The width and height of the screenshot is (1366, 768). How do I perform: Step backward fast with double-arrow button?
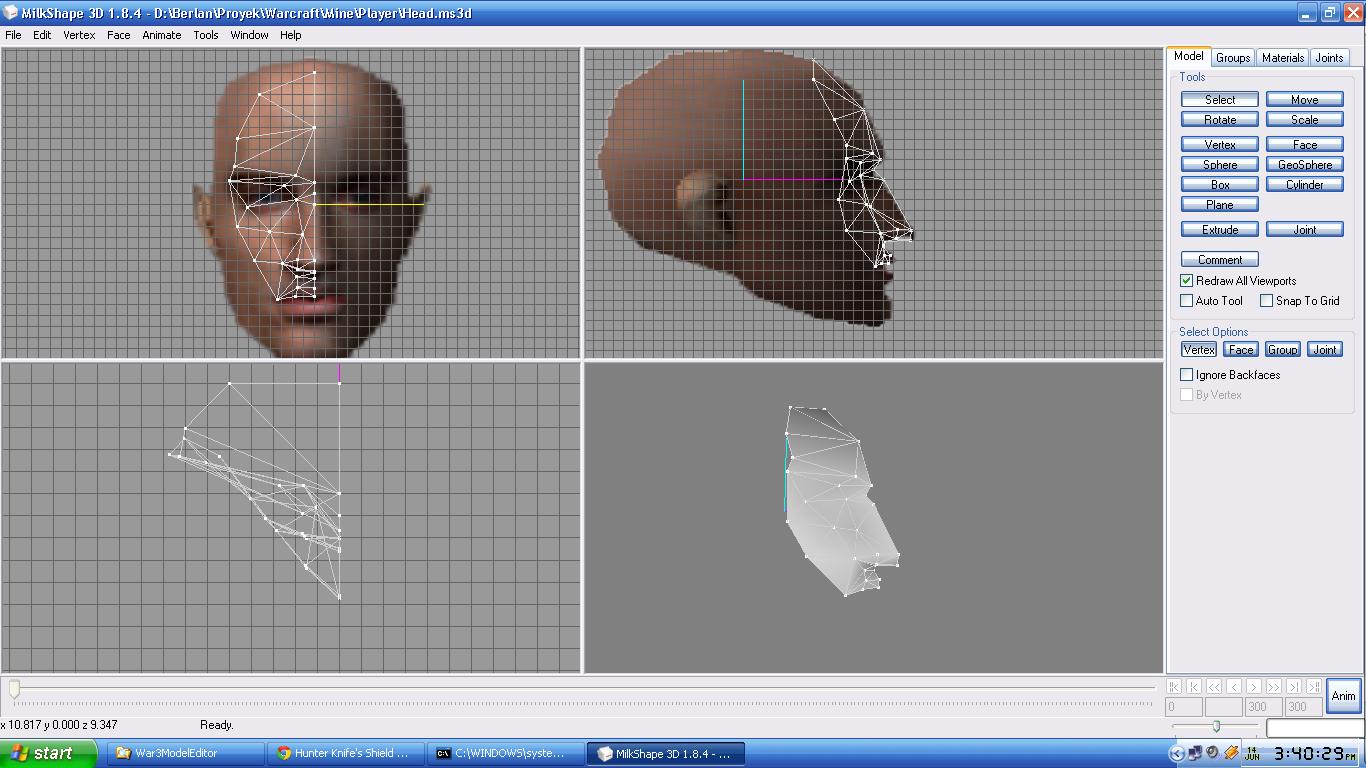1214,686
